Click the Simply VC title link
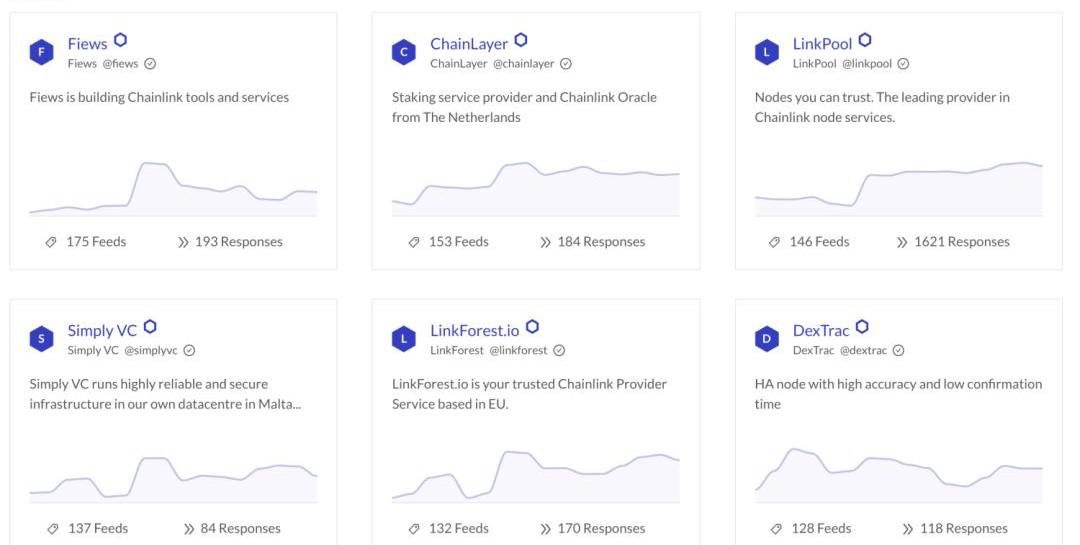This screenshot has width=1080, height=545. click(102, 331)
